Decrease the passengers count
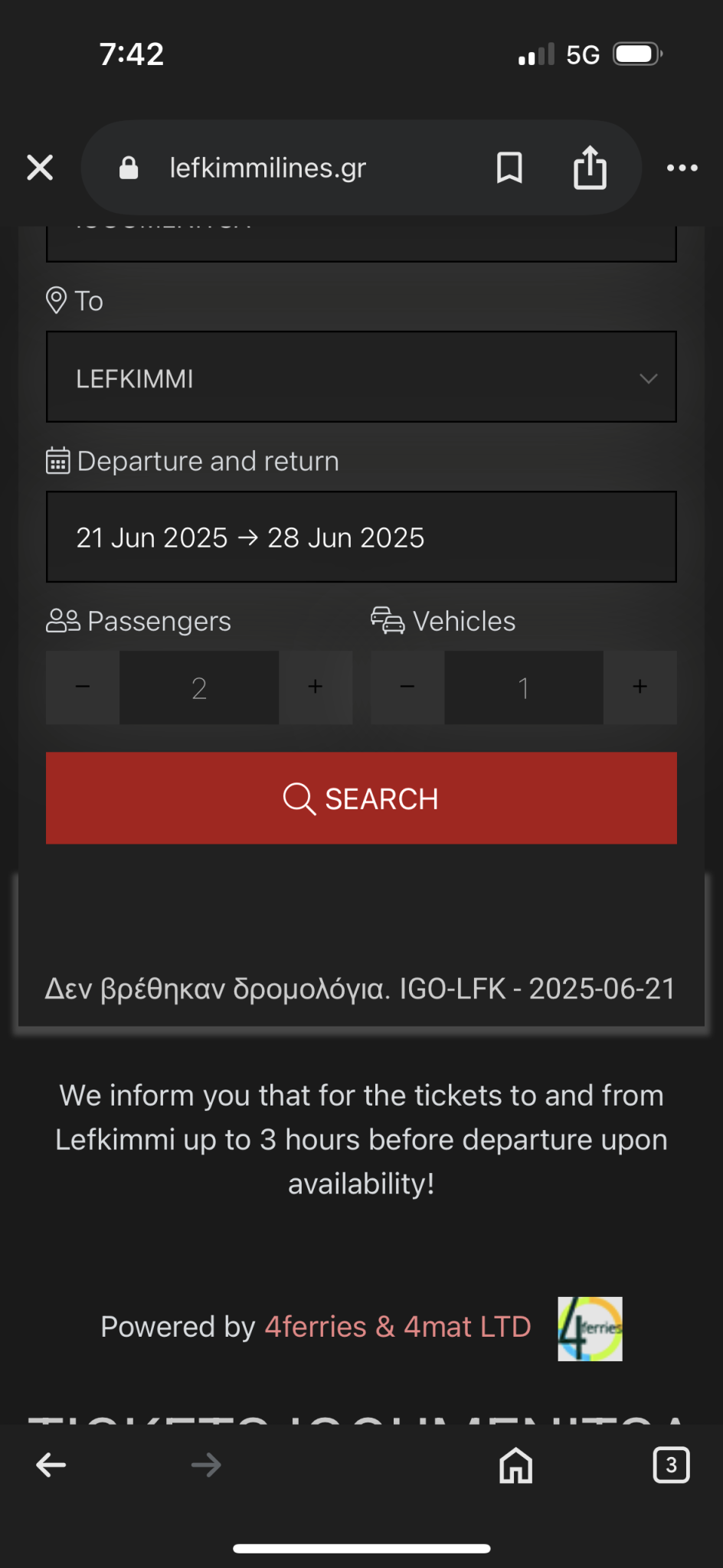Screen dimensions: 723x1568 point(83,688)
